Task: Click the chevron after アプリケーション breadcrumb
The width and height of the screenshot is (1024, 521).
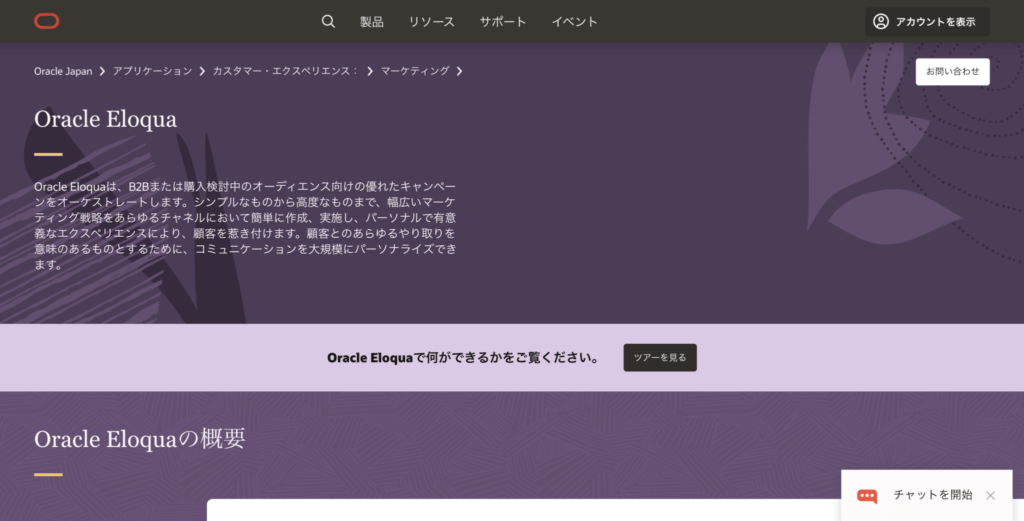Action: [x=202, y=71]
